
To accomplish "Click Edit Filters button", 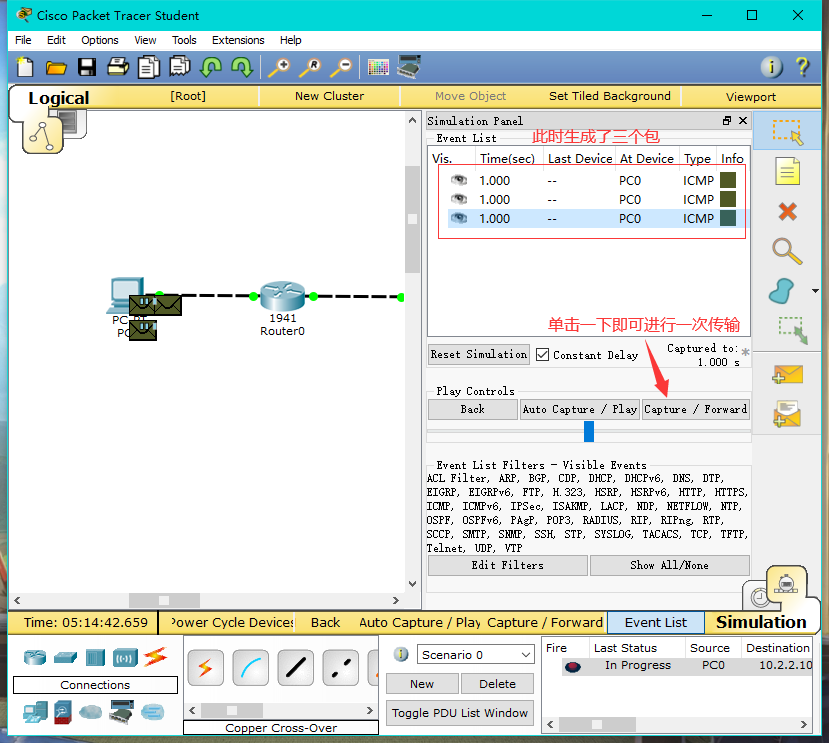I will pos(508,565).
